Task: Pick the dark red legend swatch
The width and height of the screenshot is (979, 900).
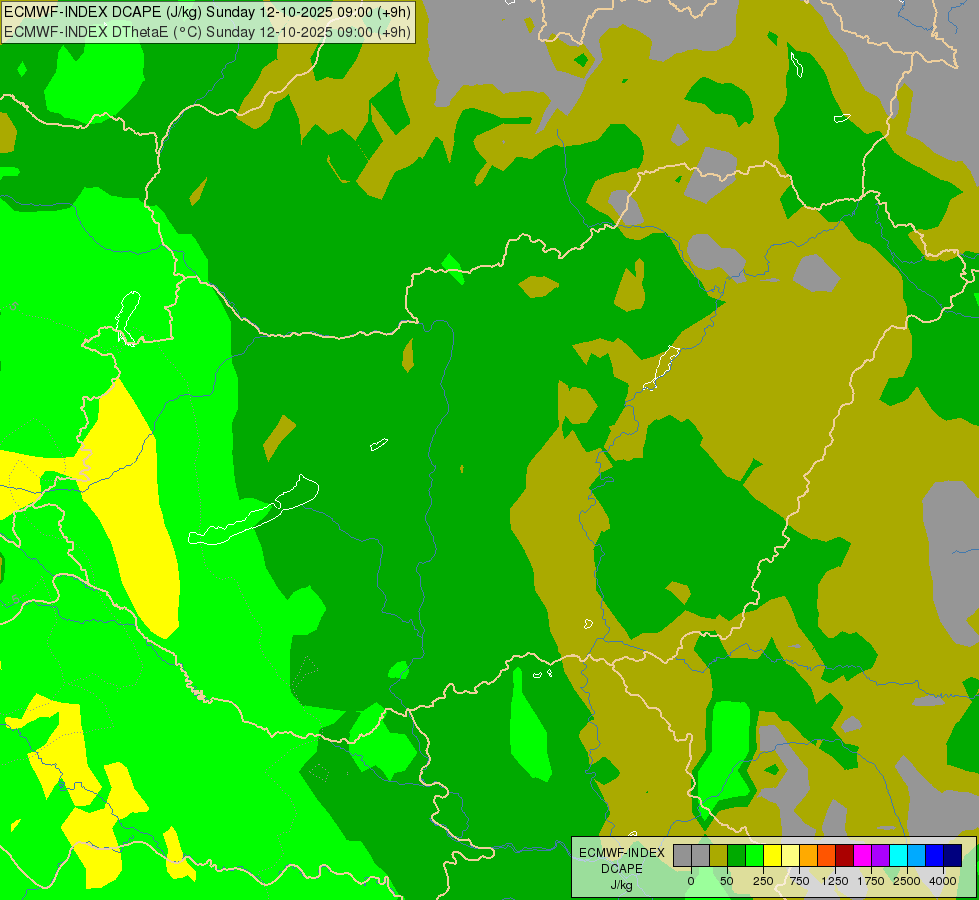Action: 844,855
